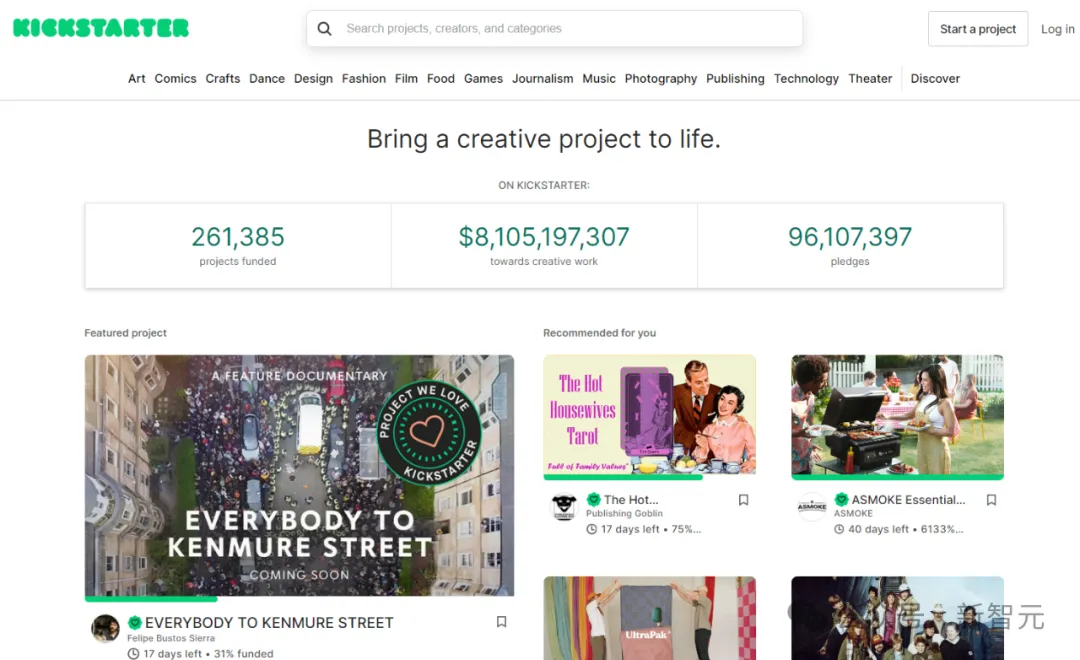This screenshot has height=660, width=1080.
Task: Open the ASMOKE Essential project title
Action: coord(908,499)
